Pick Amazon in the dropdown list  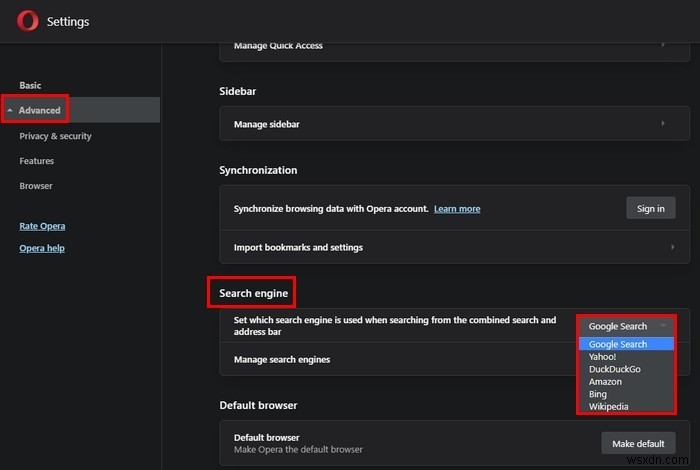(x=605, y=382)
